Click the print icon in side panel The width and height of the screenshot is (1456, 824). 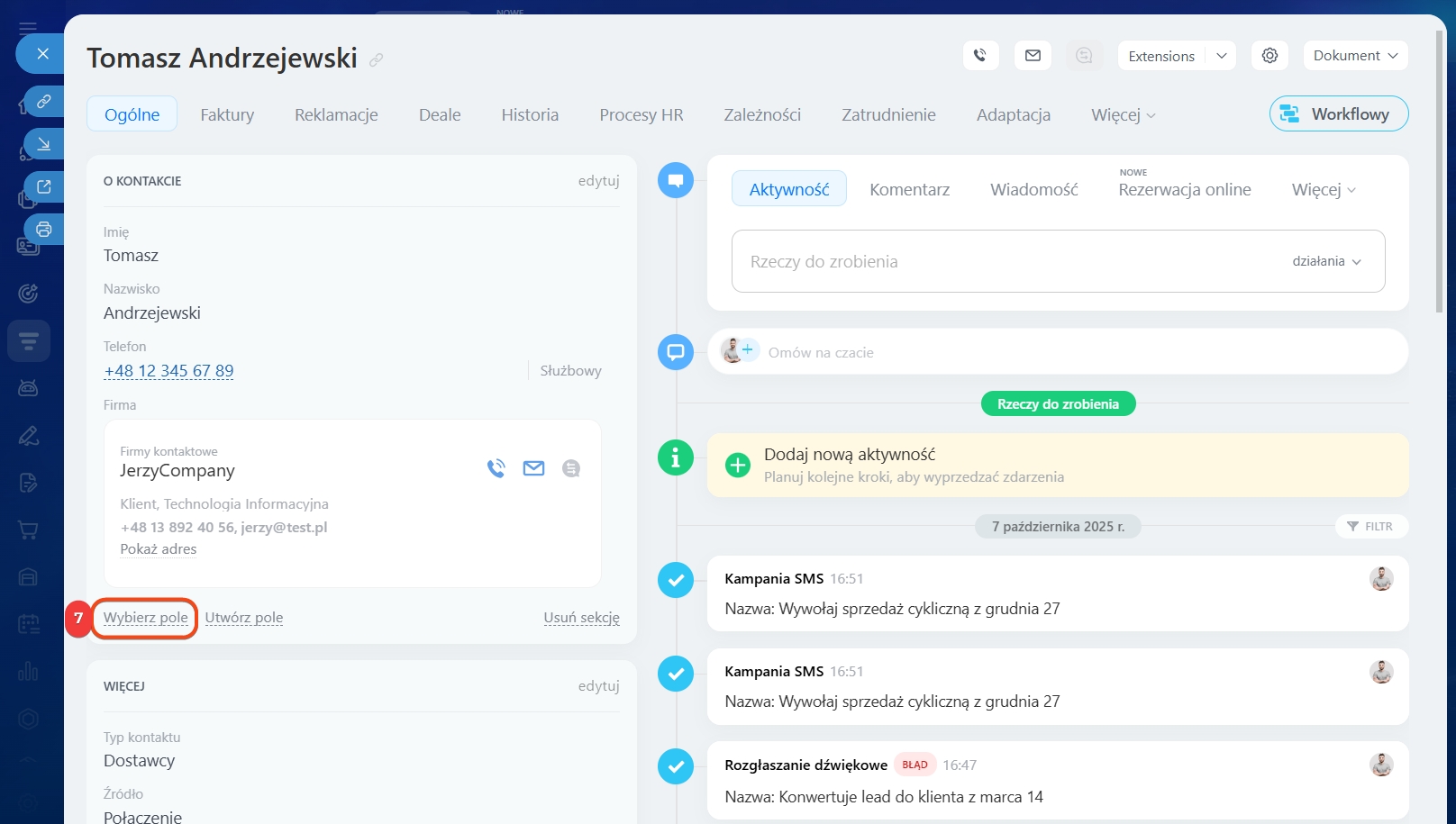[43, 230]
